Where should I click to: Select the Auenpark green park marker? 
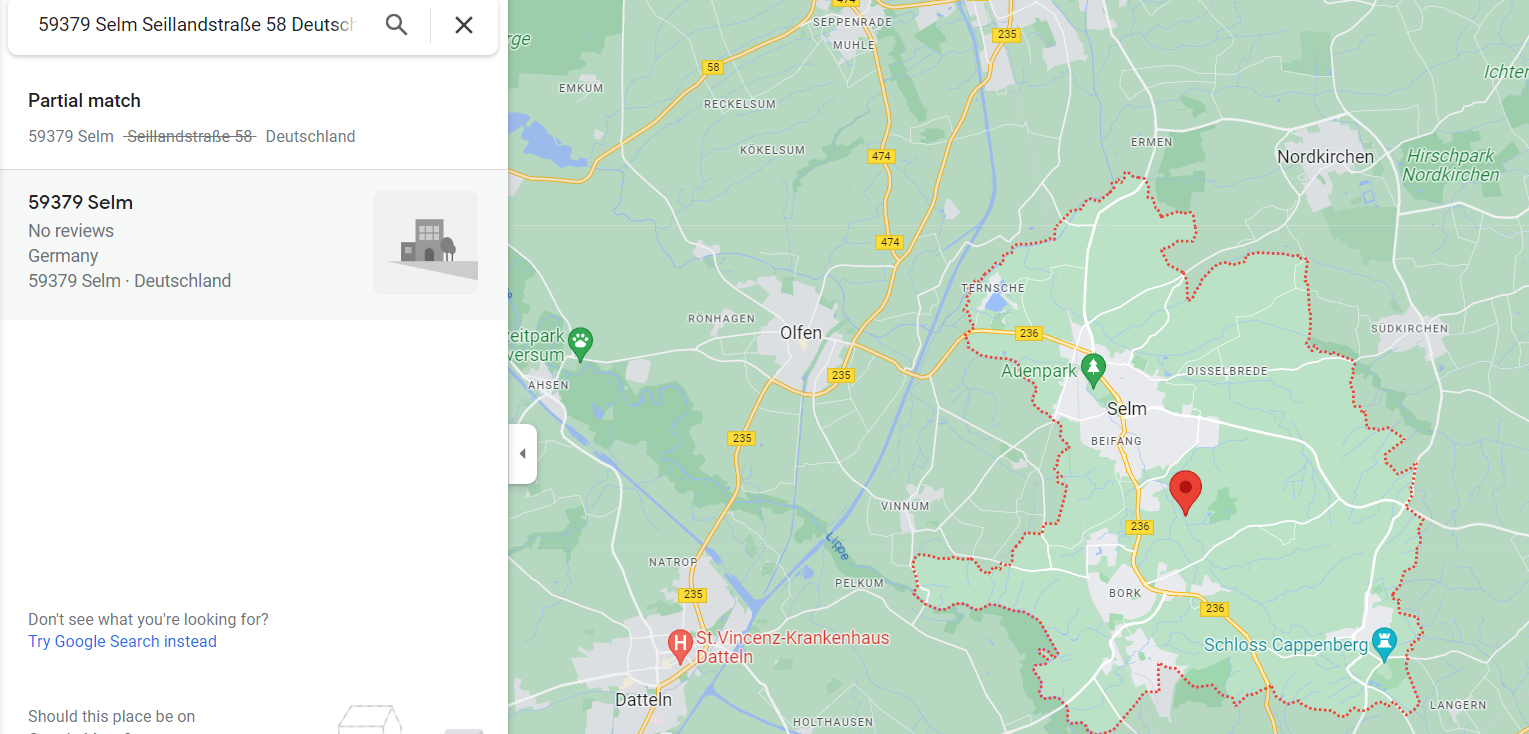[x=1093, y=369]
